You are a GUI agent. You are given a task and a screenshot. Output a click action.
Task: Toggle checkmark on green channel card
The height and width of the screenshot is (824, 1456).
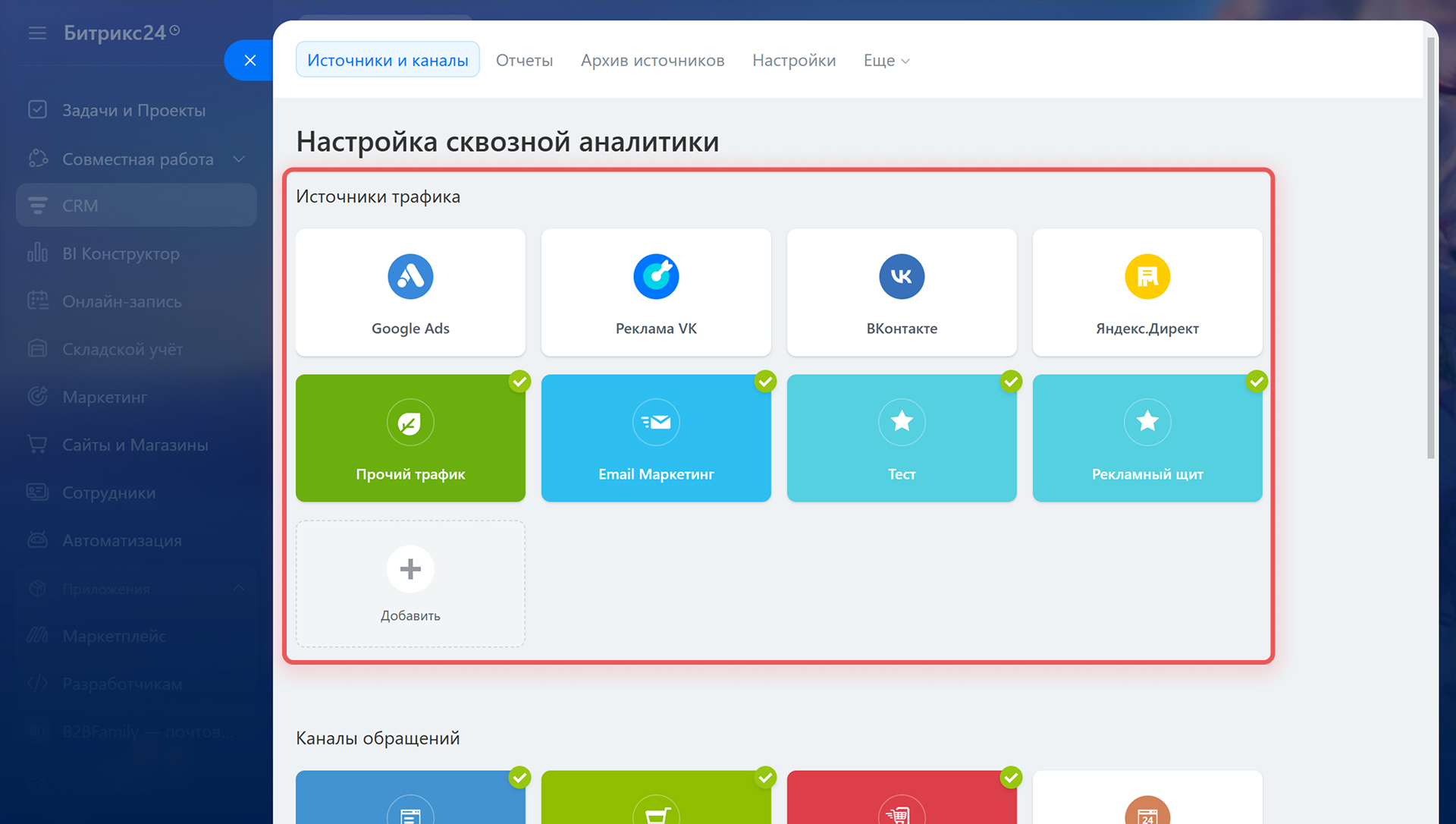765,777
